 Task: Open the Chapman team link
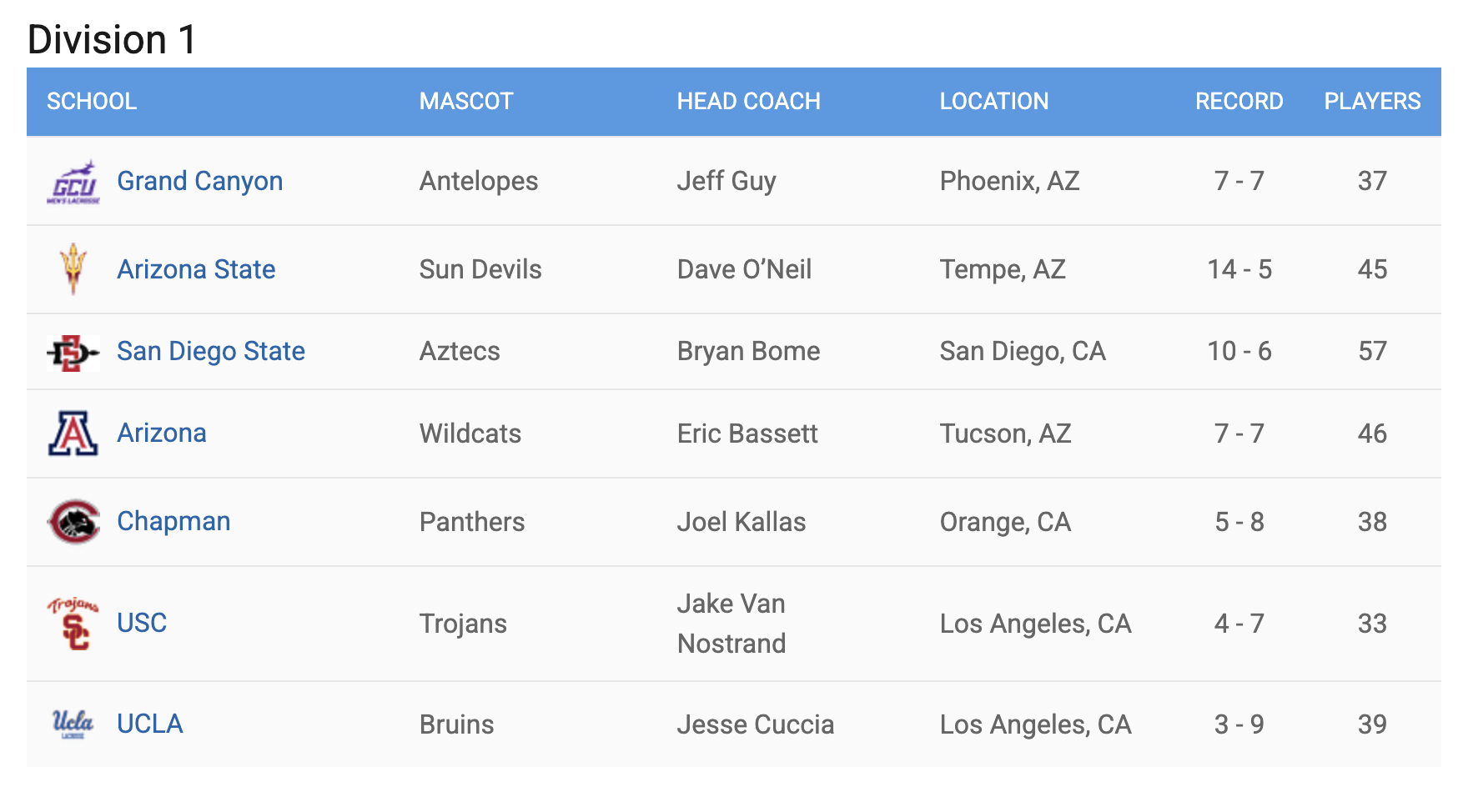(173, 521)
